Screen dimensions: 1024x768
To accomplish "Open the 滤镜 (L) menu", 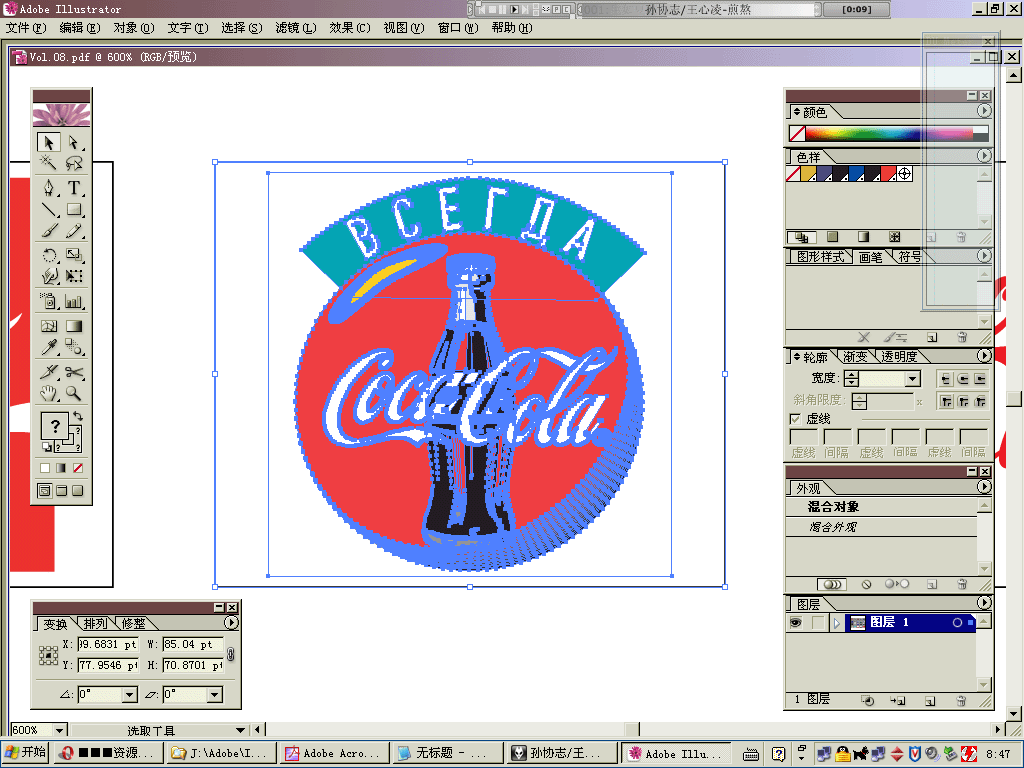I will [296, 27].
